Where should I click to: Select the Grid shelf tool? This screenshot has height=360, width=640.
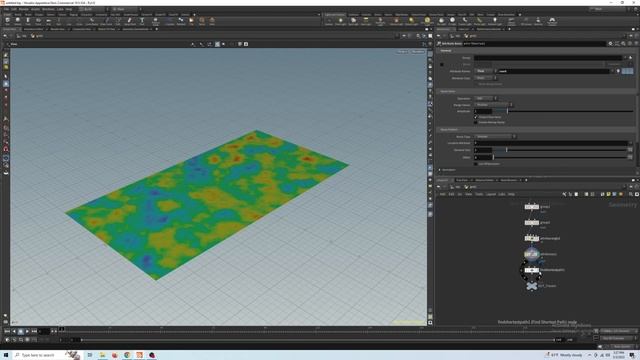pyautogui.click(x=48, y=21)
